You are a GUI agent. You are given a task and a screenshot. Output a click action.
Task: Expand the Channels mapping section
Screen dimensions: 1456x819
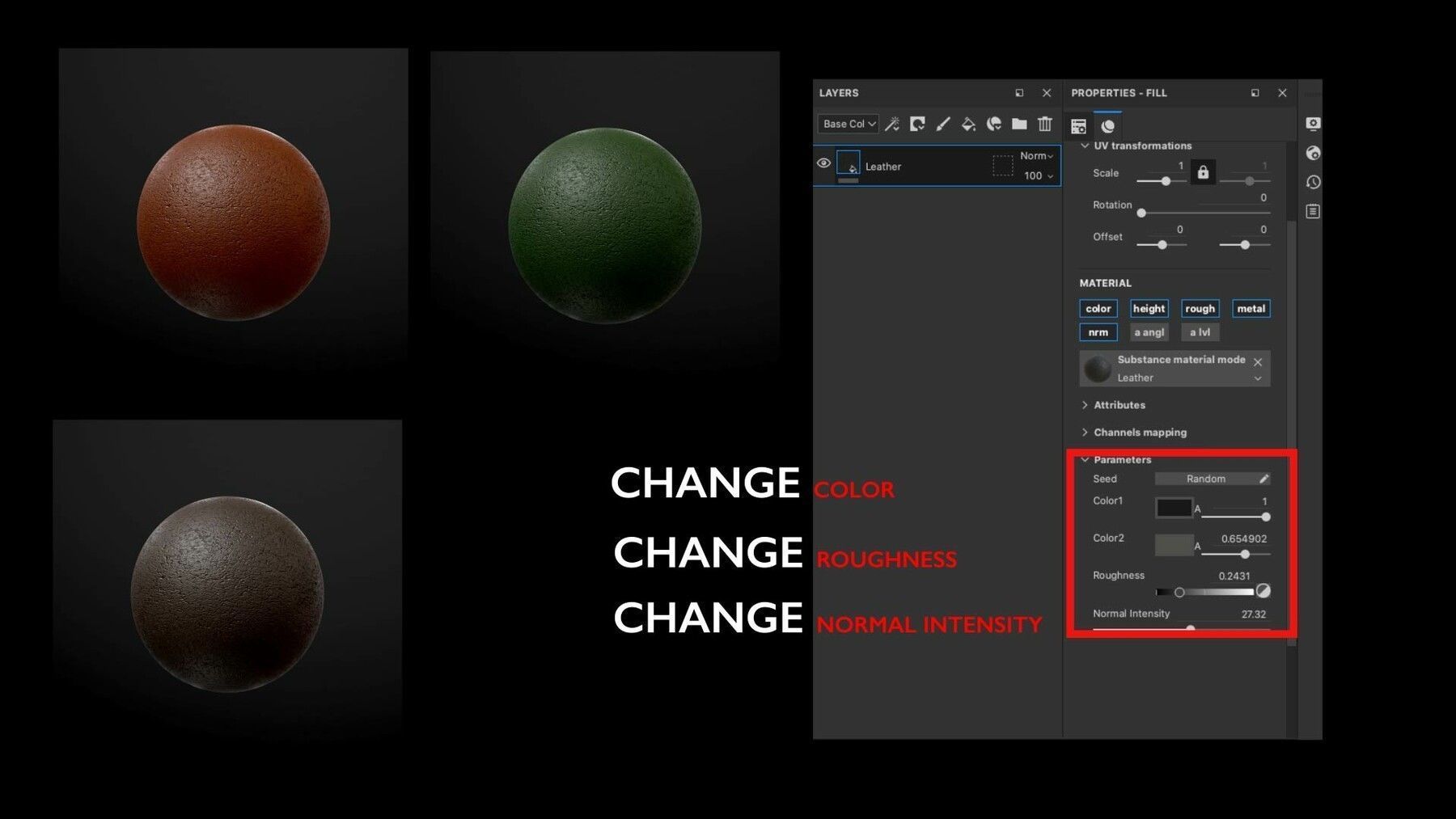coord(1085,433)
